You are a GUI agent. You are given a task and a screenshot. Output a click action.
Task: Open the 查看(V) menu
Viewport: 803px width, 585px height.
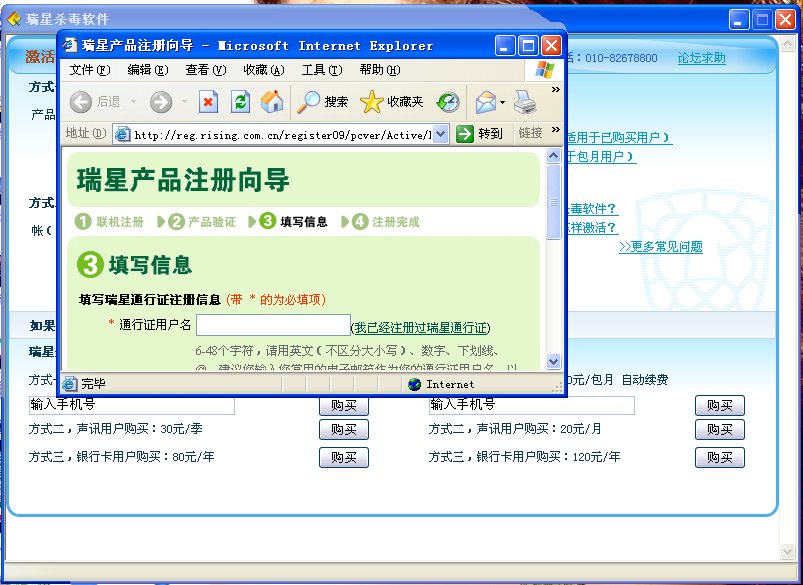coord(206,70)
